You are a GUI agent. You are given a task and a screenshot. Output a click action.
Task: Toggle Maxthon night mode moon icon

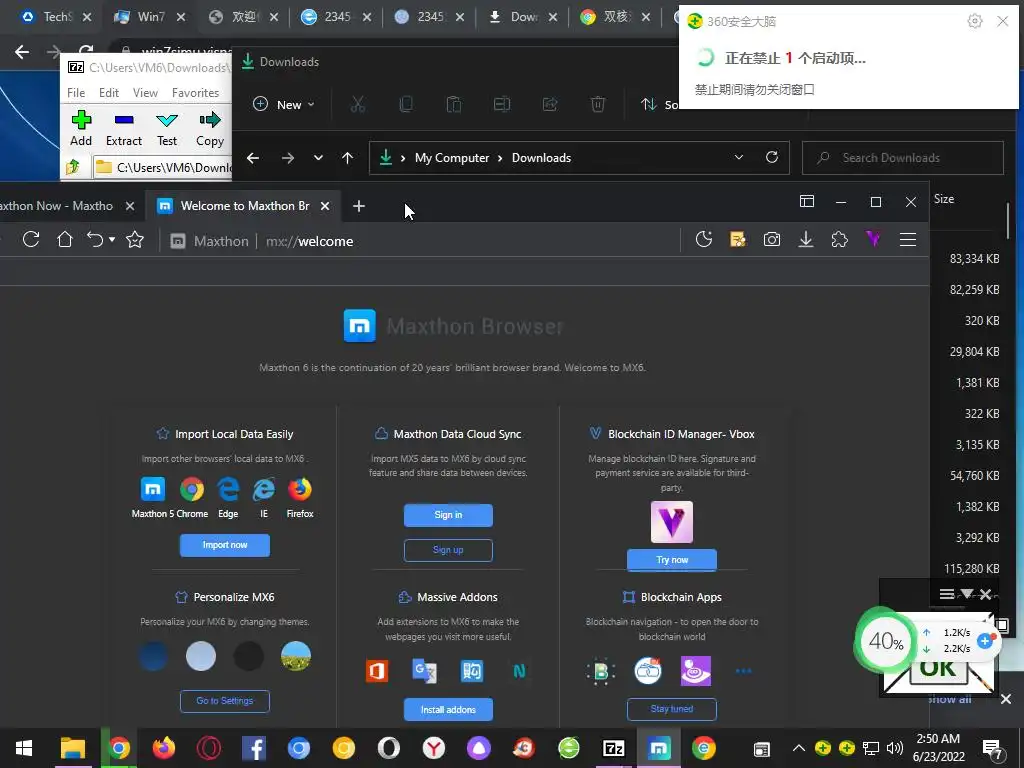tap(704, 240)
